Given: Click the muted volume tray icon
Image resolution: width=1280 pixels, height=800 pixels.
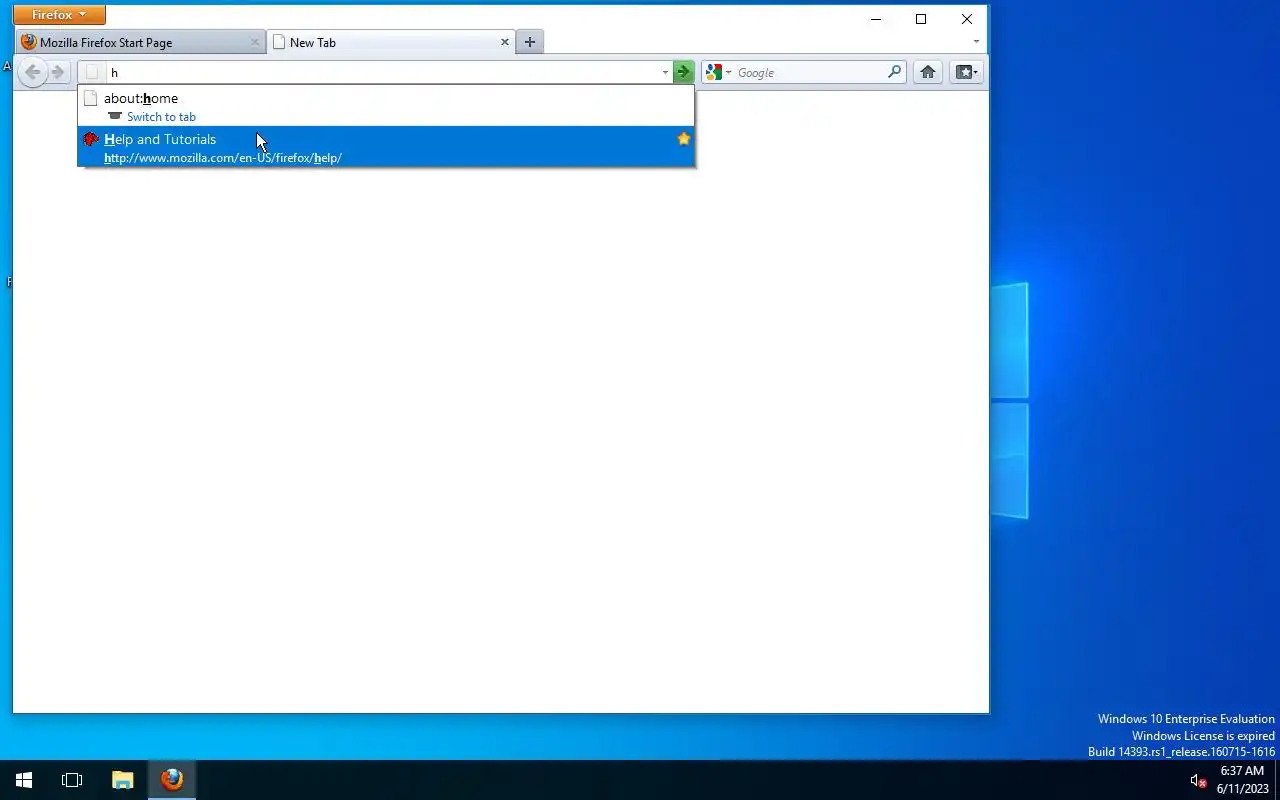Looking at the screenshot, I should point(1198,781).
